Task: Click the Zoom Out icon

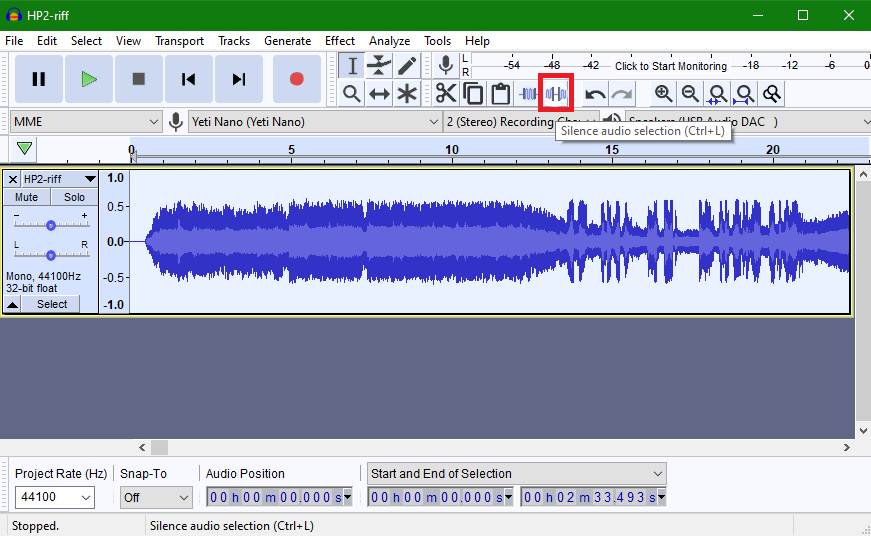Action: coord(690,93)
